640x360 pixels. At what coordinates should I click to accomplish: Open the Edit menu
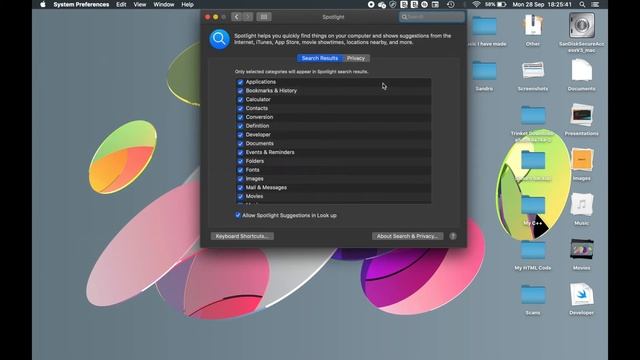click(121, 4)
